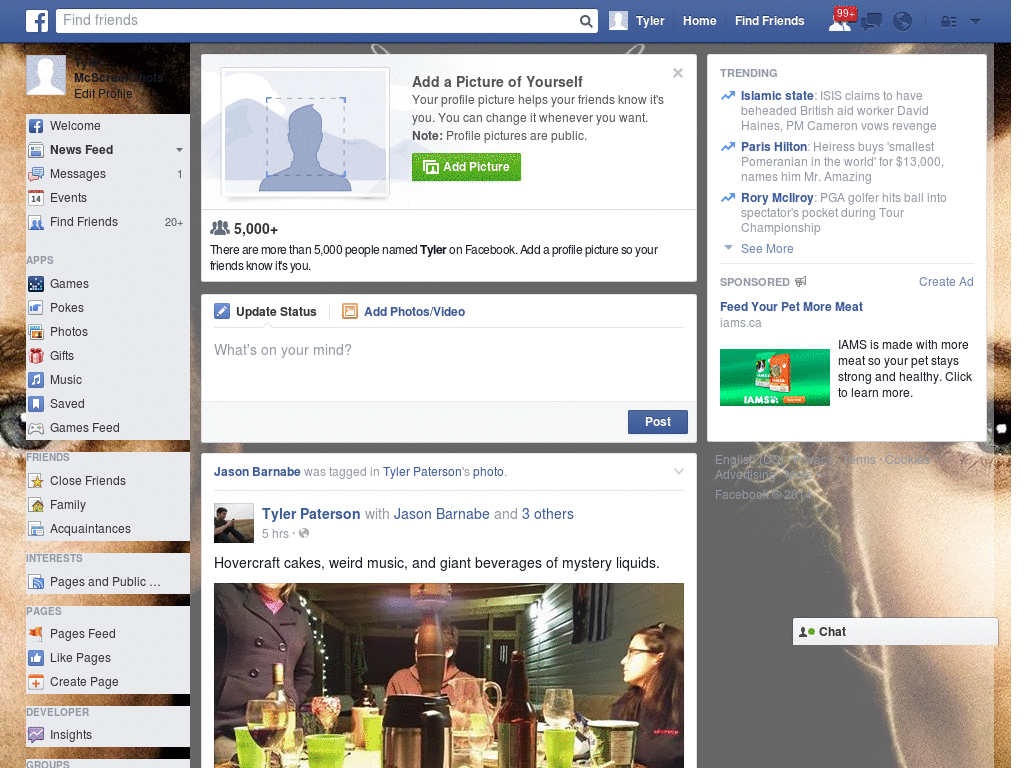Click the IAMS ad thumbnail image

[775, 377]
